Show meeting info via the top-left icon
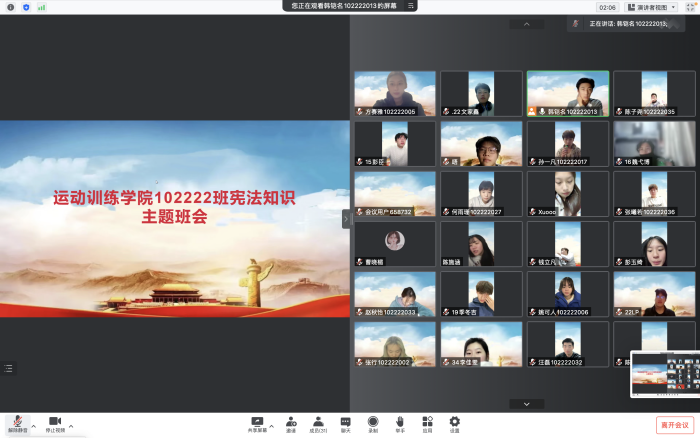This screenshot has height=438, width=700. click(x=10, y=7)
